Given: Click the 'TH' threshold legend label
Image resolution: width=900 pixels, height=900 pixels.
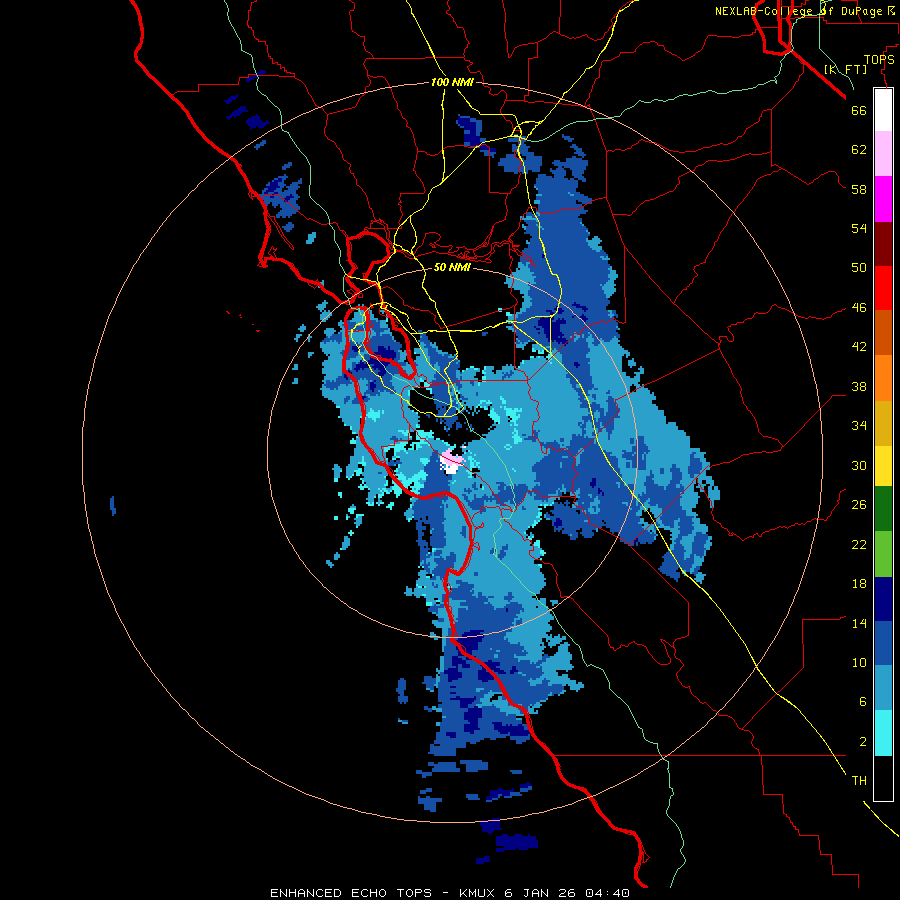Looking at the screenshot, I should coord(859,781).
